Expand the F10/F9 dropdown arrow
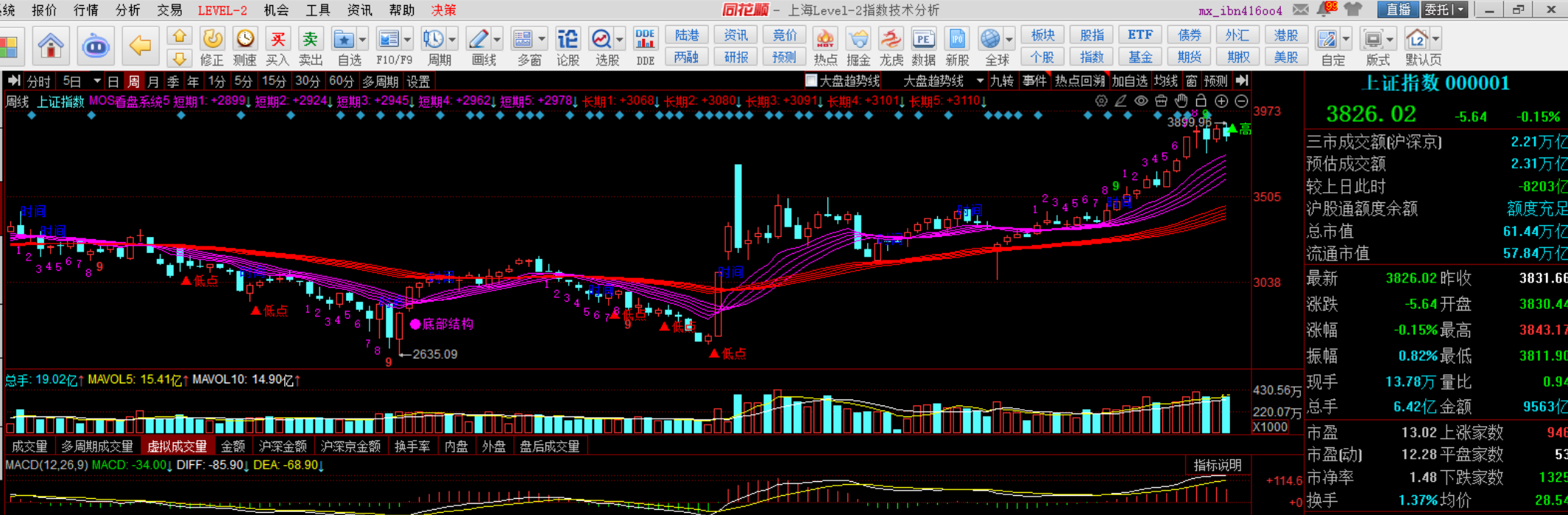The image size is (1568, 515). (407, 39)
